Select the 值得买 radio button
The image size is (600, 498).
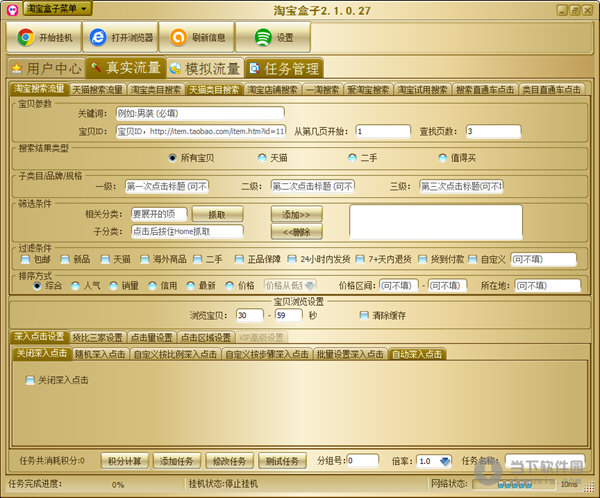(443, 158)
